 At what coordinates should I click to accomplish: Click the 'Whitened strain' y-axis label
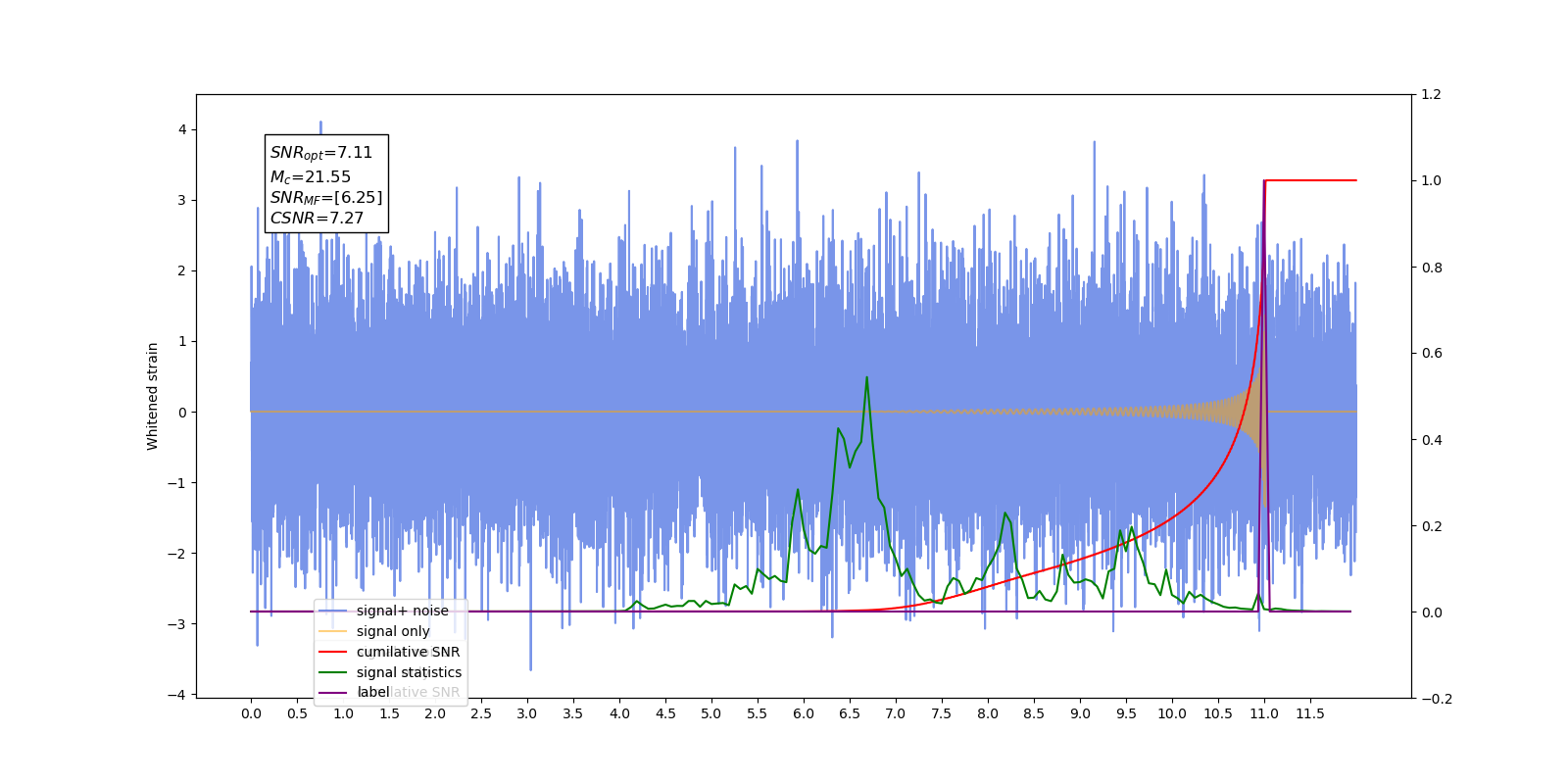[152, 396]
